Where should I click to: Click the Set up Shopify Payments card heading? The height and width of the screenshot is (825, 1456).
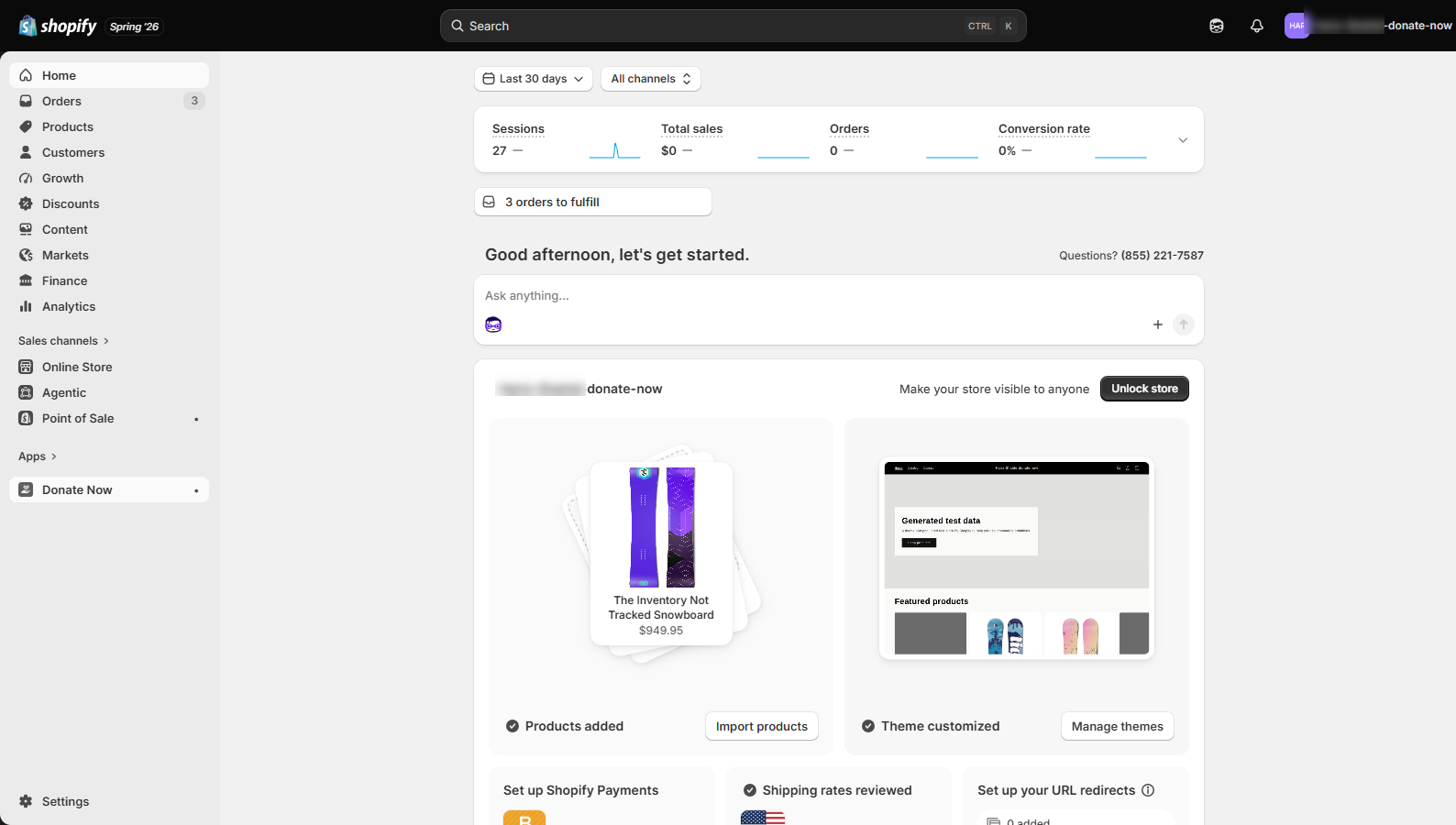pyautogui.click(x=581, y=790)
